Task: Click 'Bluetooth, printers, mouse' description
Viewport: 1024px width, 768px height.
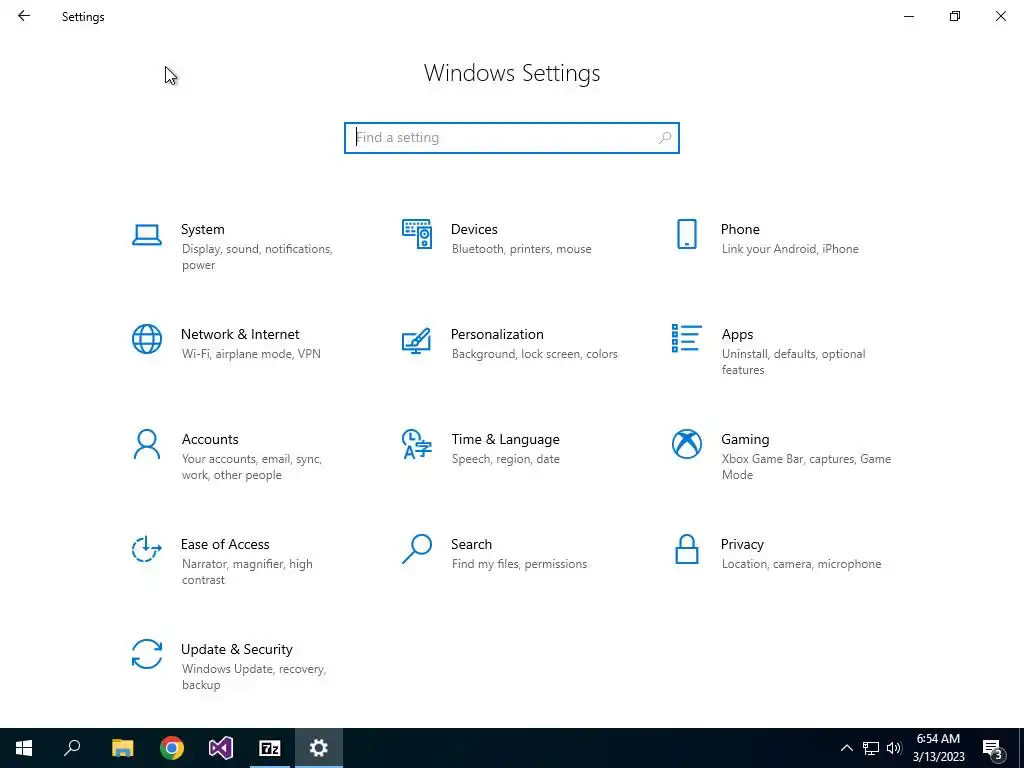Action: pos(521,249)
